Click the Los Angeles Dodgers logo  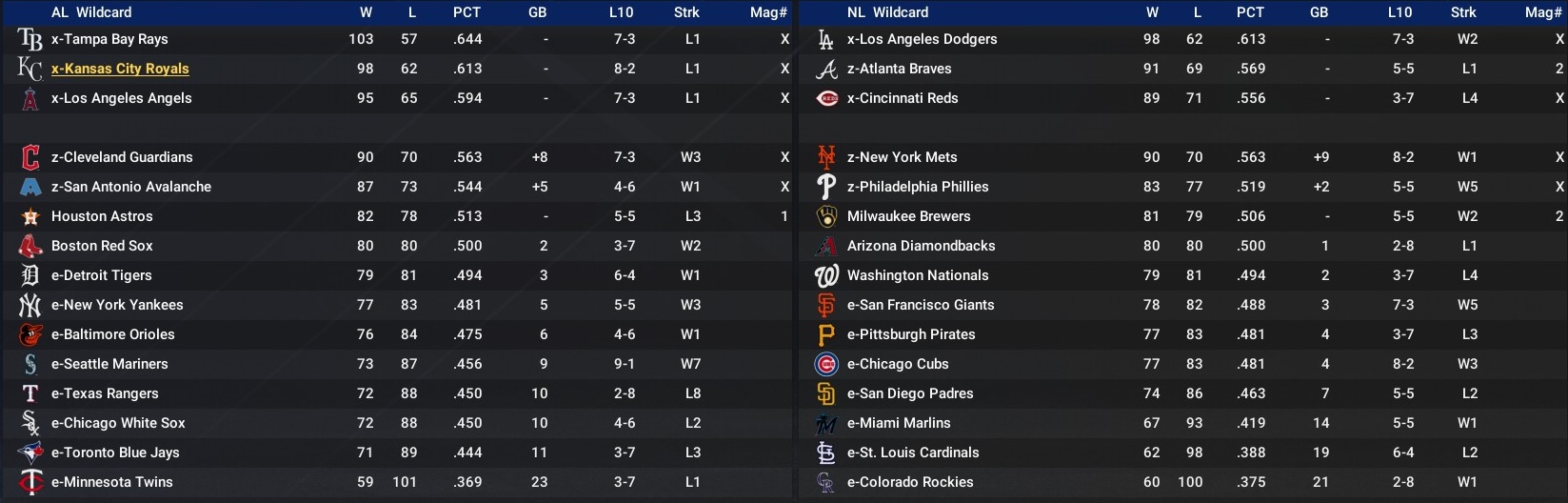[x=826, y=39]
